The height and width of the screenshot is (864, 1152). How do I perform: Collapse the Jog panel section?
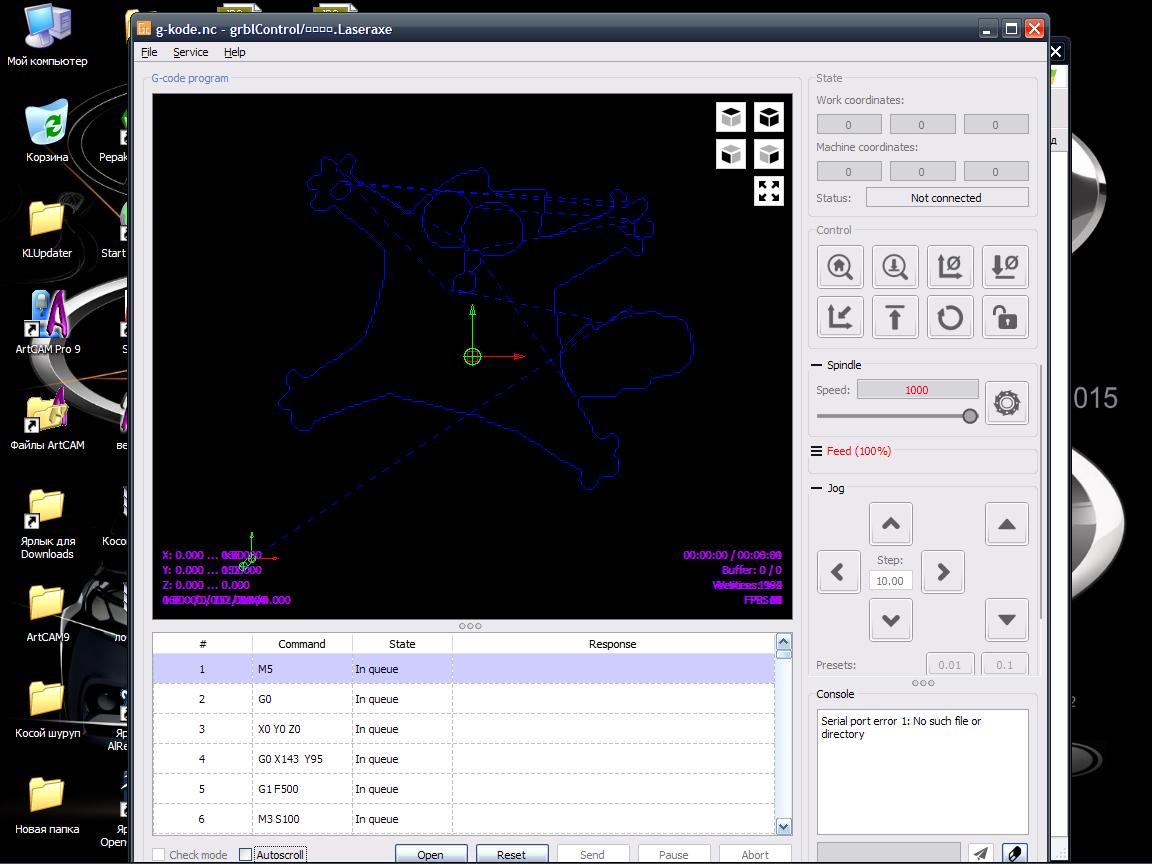(817, 488)
